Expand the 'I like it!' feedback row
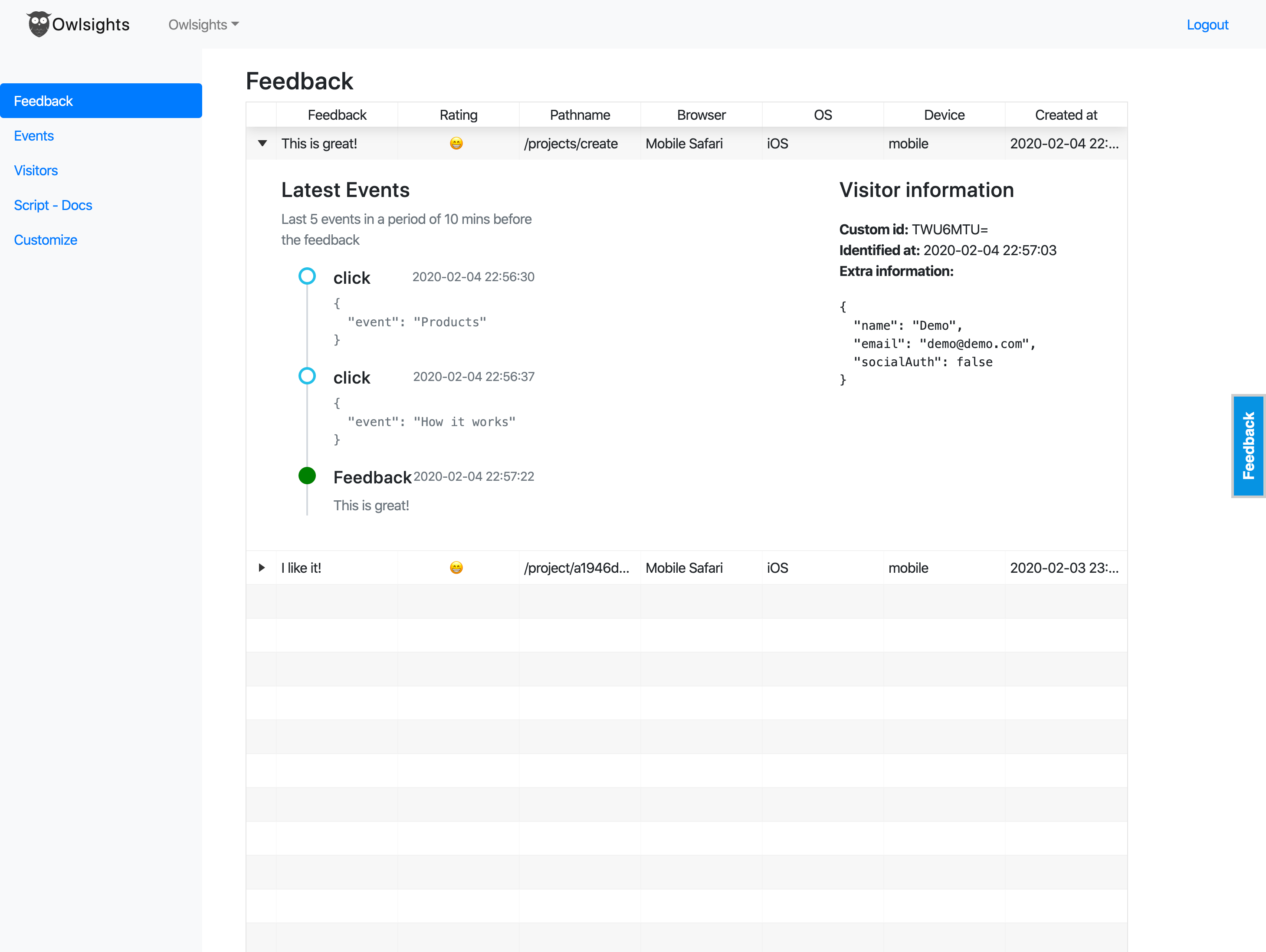Image resolution: width=1266 pixels, height=952 pixels. click(262, 567)
